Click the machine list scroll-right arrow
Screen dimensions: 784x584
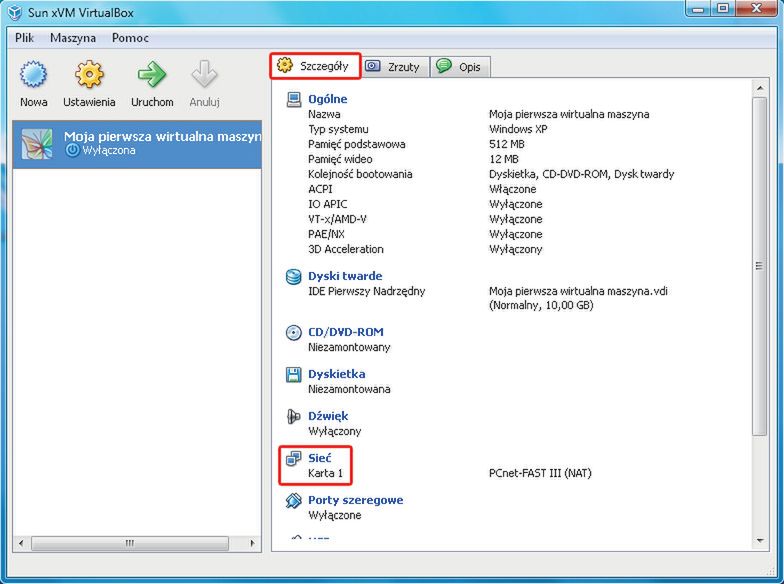tap(252, 543)
